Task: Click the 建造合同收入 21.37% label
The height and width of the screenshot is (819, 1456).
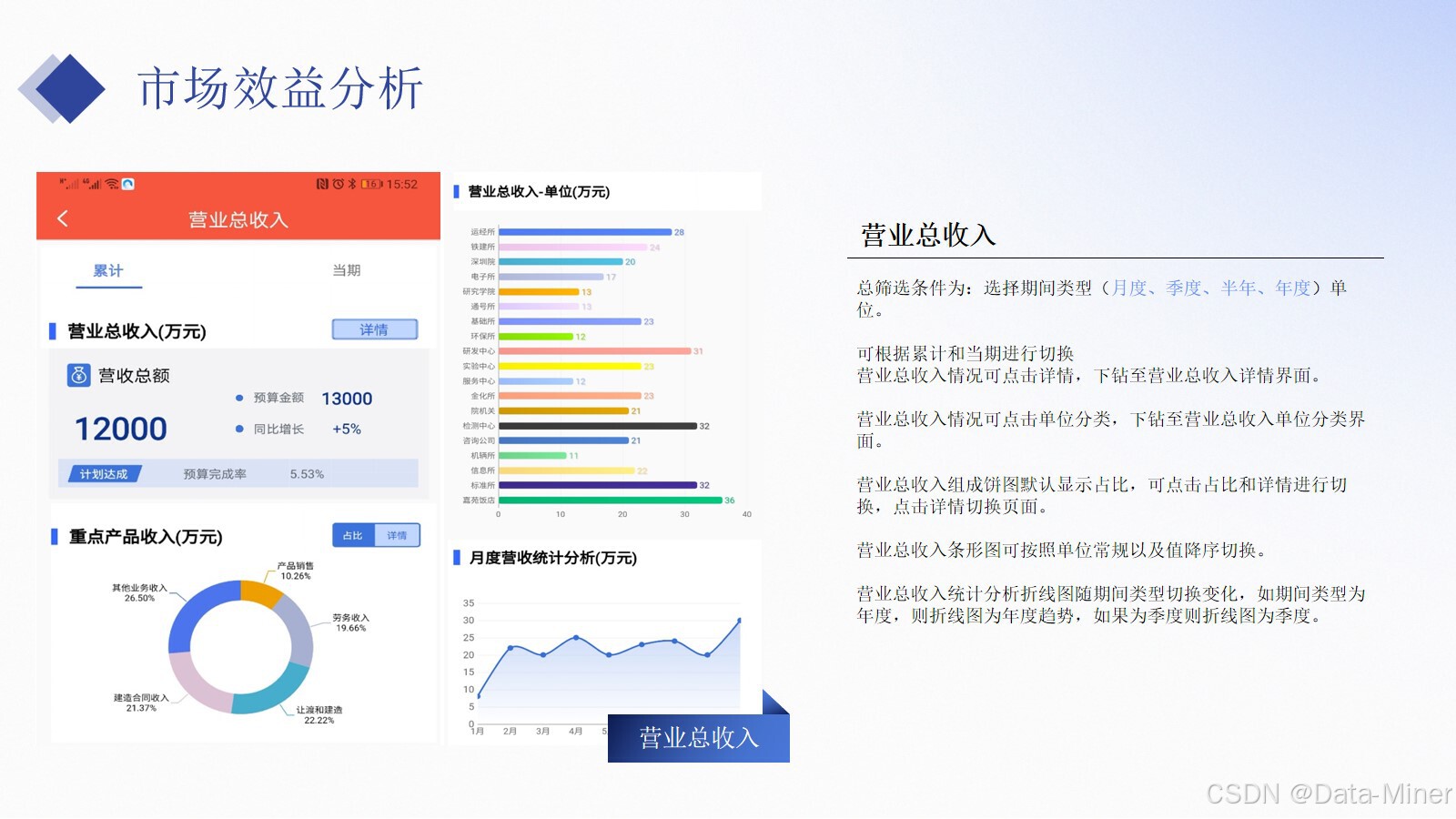Action: coord(141,703)
